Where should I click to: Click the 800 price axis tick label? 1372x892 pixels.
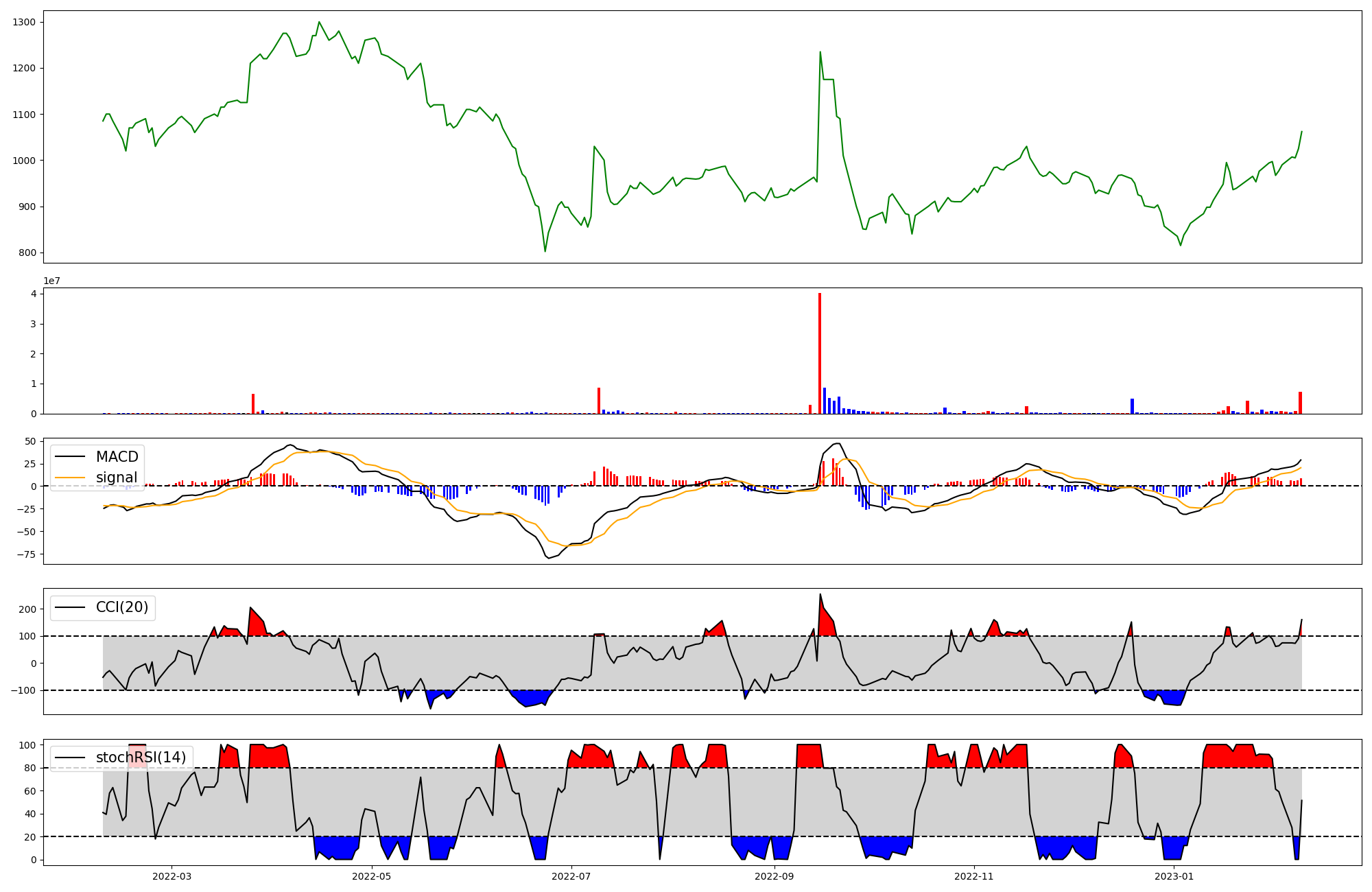[x=27, y=253]
